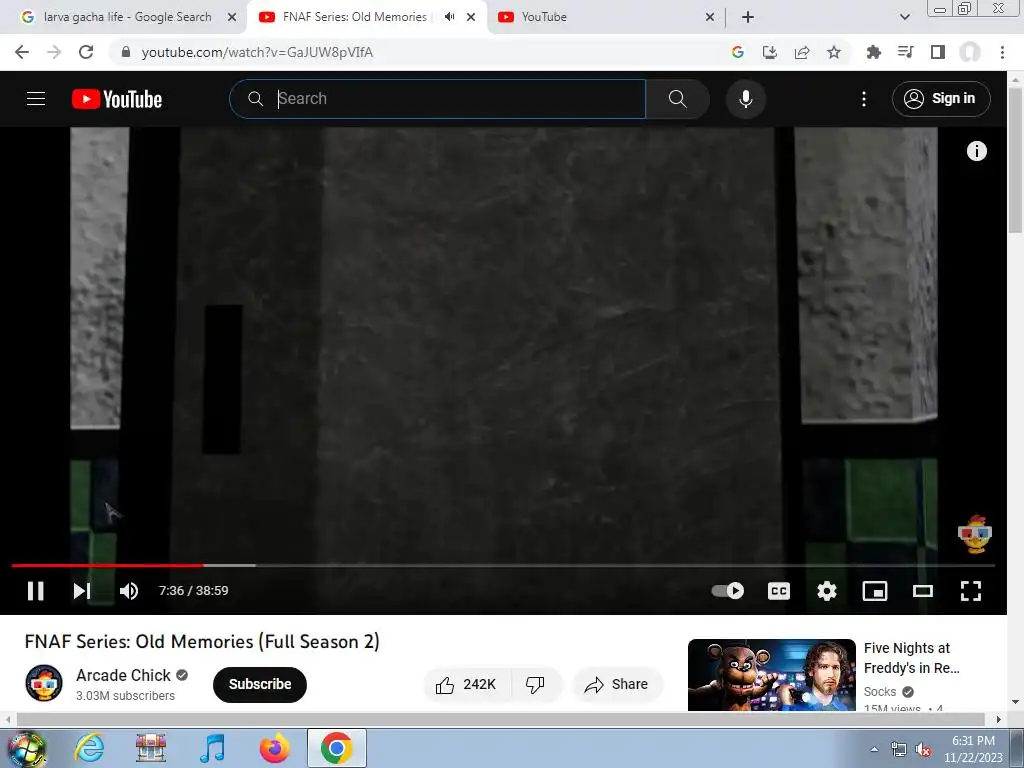Open YouTube guide hamburger menu
Viewport: 1024px width, 768px height.
click(36, 99)
